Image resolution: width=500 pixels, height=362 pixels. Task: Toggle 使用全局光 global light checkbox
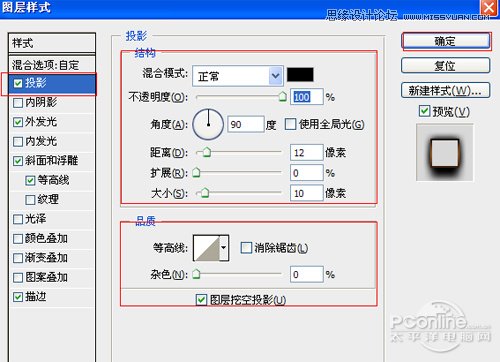[x=290, y=124]
